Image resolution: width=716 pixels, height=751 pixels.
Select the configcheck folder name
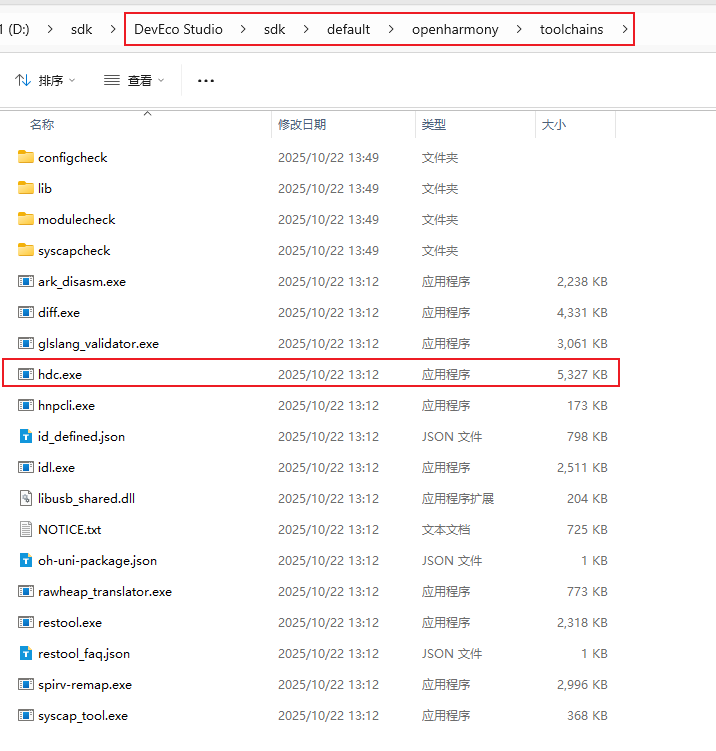[73, 158]
